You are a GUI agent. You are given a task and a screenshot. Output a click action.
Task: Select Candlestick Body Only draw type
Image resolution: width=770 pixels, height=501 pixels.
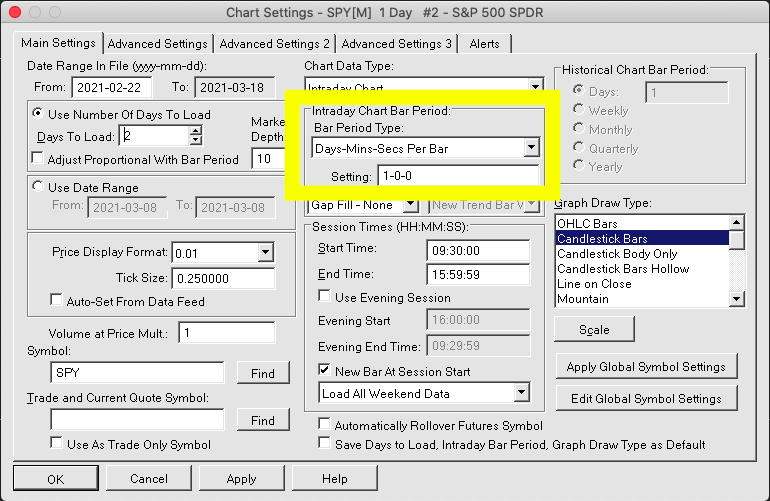click(642, 253)
